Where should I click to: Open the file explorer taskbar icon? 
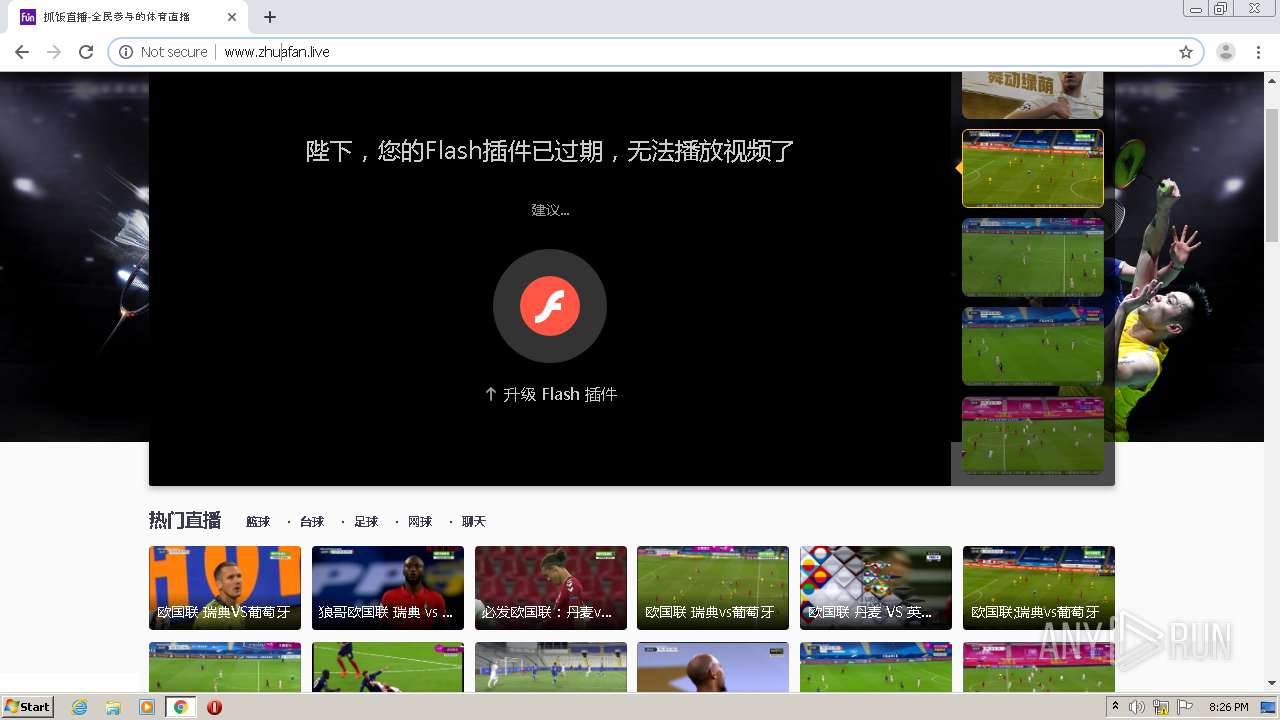(113, 707)
